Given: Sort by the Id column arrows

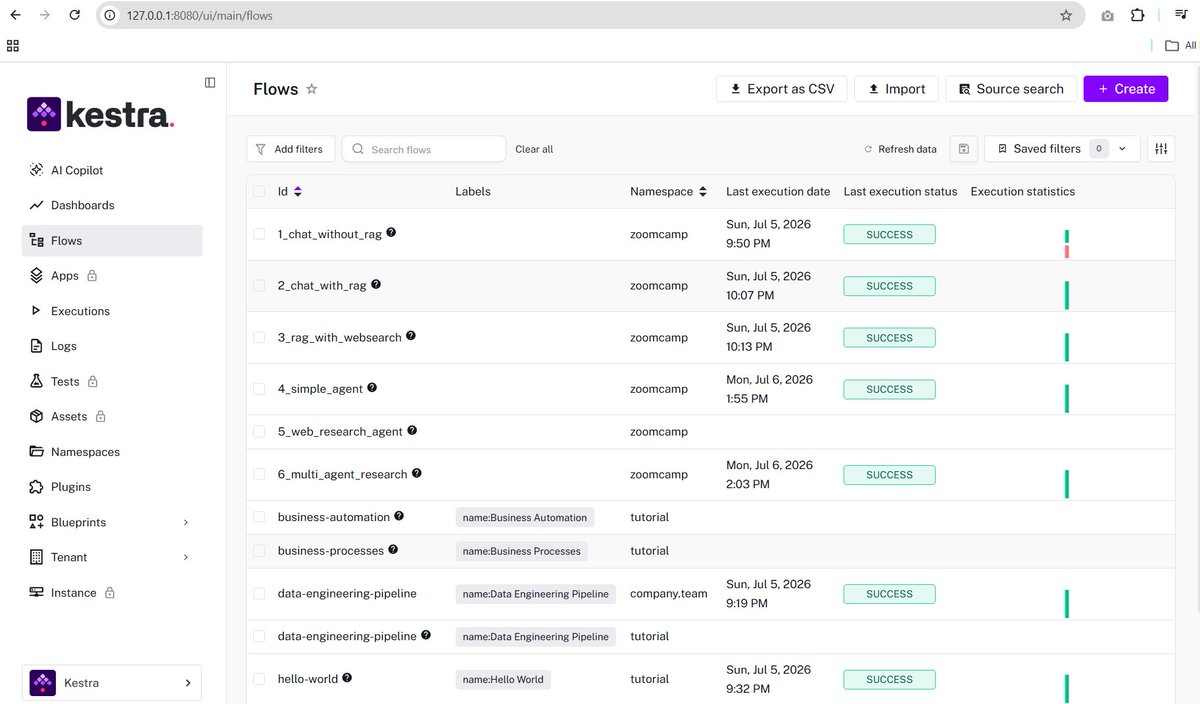Looking at the screenshot, I should (297, 191).
